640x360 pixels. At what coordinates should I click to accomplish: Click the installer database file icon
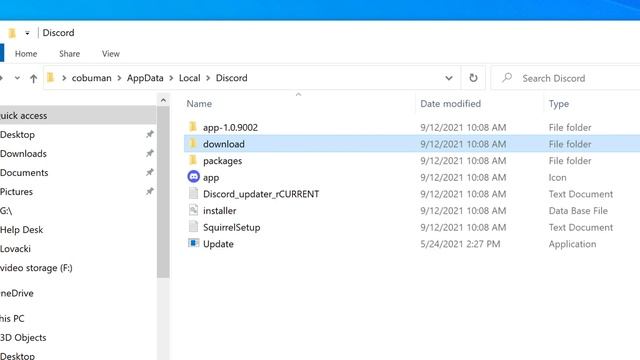[x=193, y=210]
